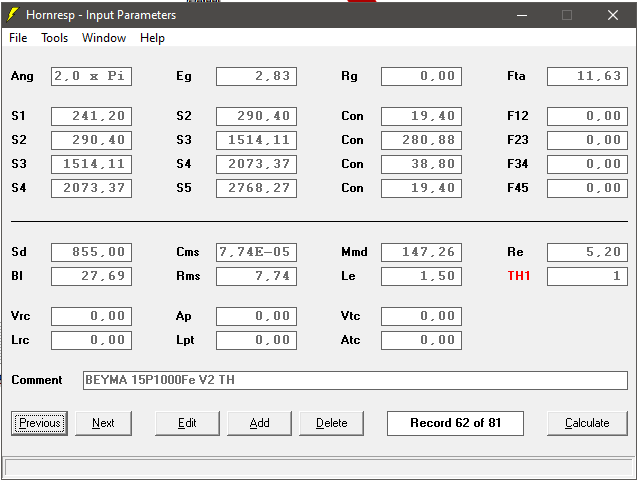Click the Comment label
The height and width of the screenshot is (480, 639).
37,380
